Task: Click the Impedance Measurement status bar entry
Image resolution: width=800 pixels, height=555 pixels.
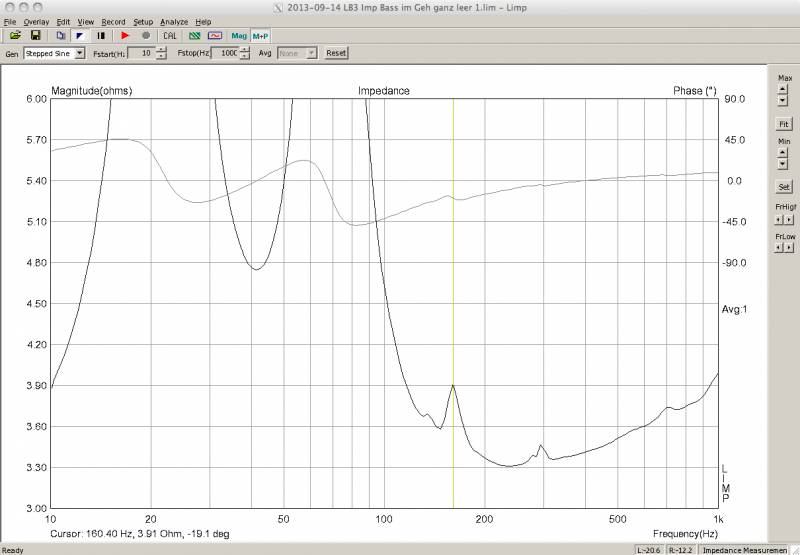Action: [744, 550]
